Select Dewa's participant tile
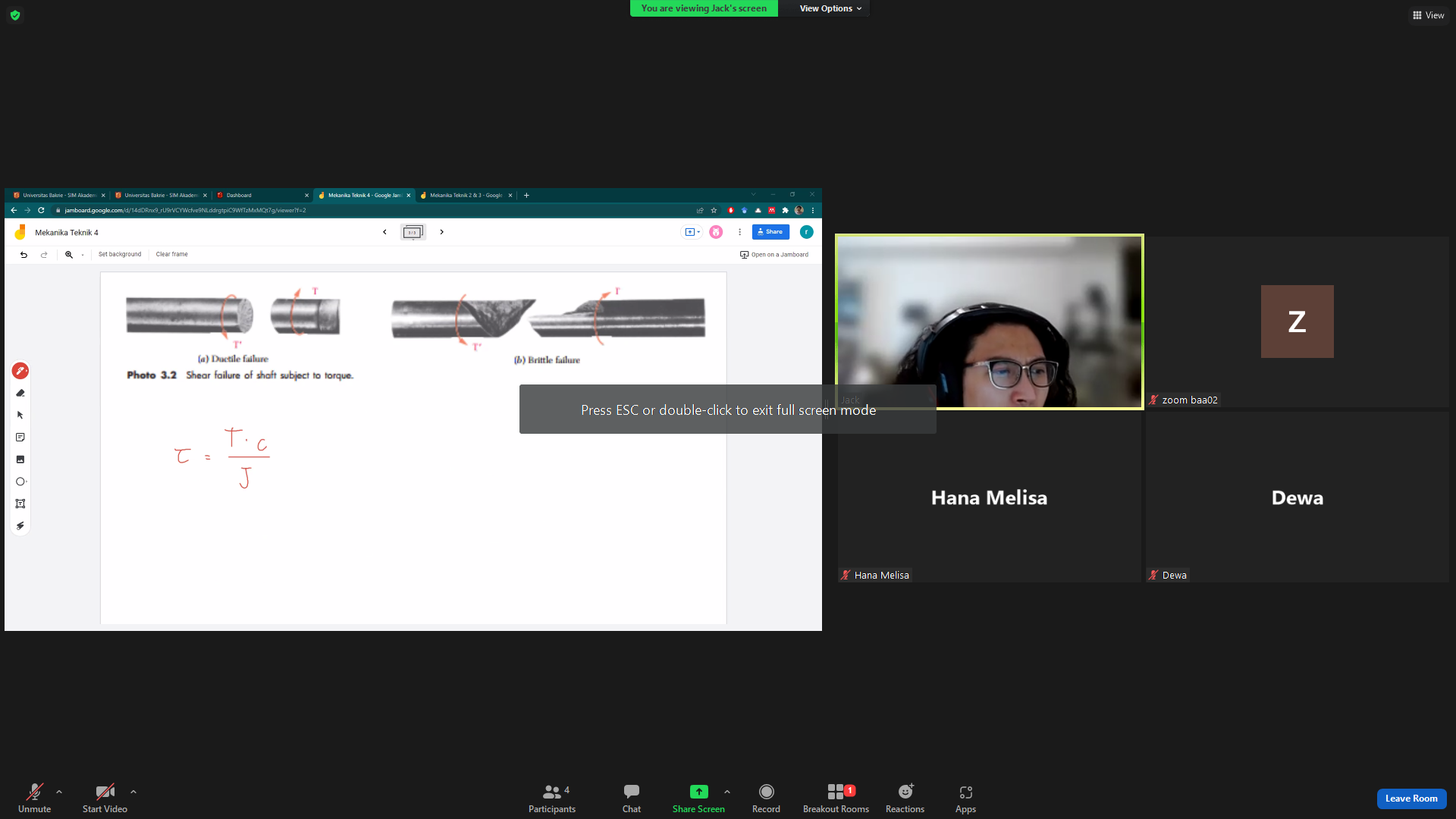The width and height of the screenshot is (1456, 819). [1297, 497]
